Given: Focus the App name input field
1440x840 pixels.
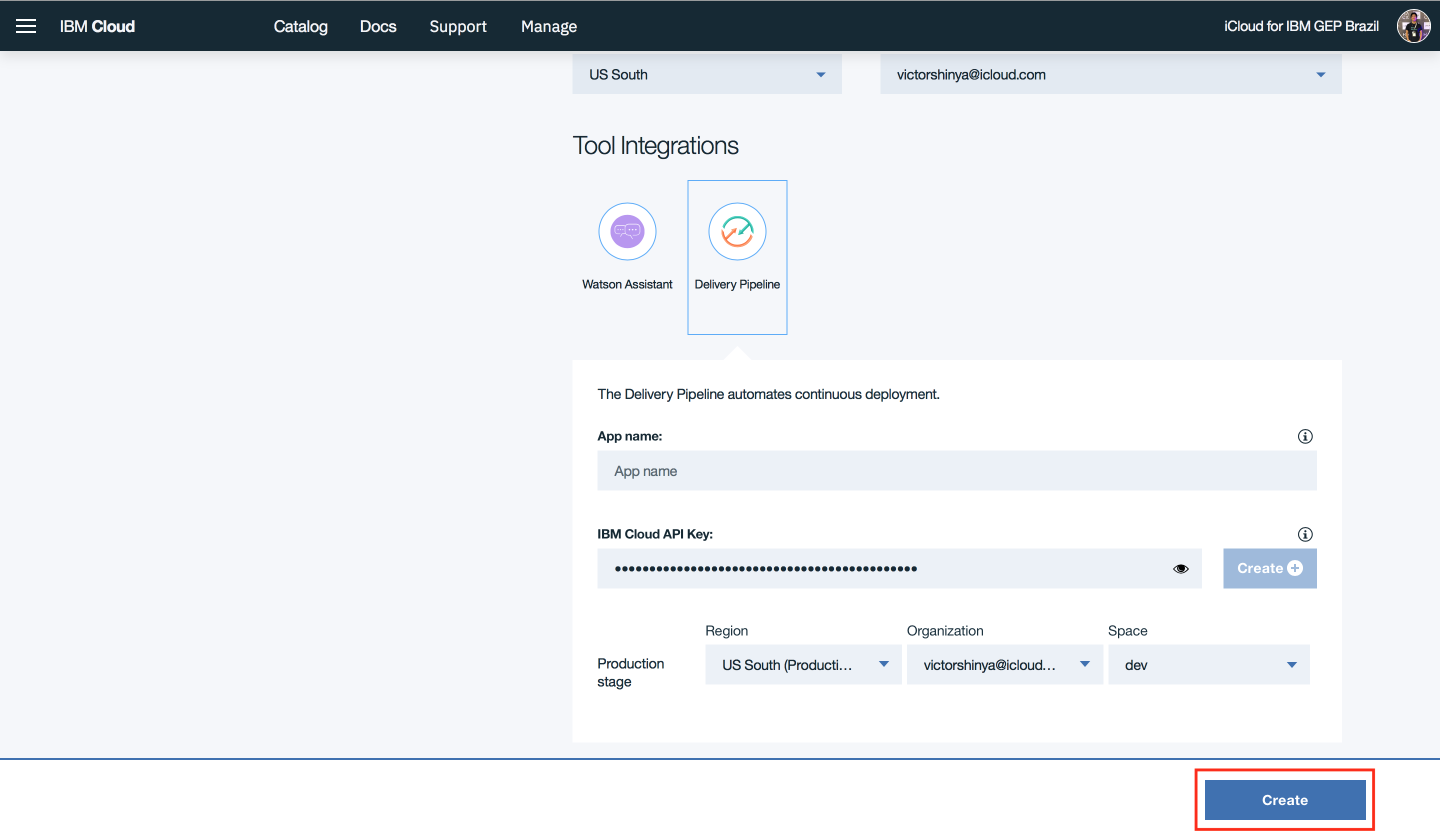Looking at the screenshot, I should [956, 471].
